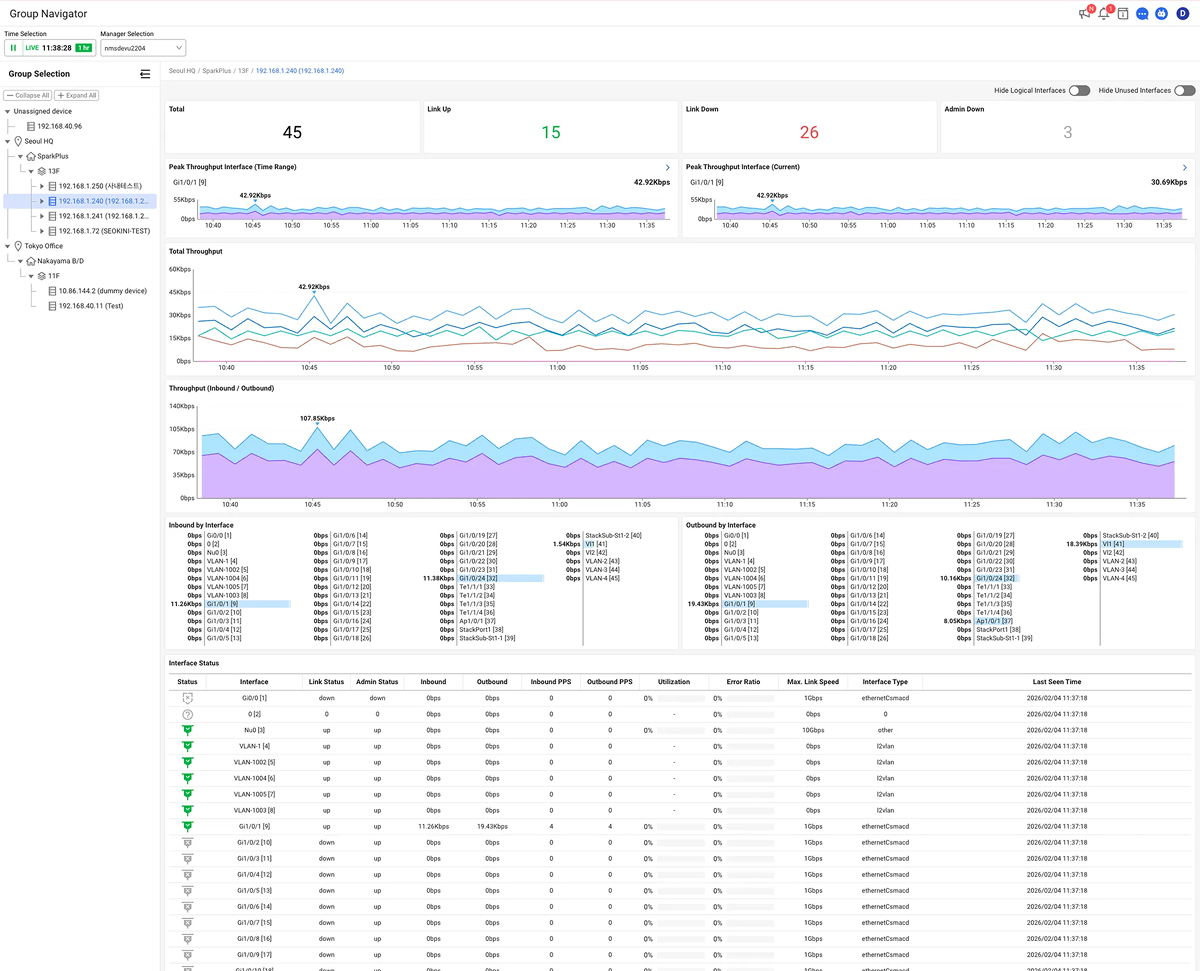Click Peak Throughput Interface (Current) arrow icon
This screenshot has height=971, width=1200.
click(x=1184, y=168)
